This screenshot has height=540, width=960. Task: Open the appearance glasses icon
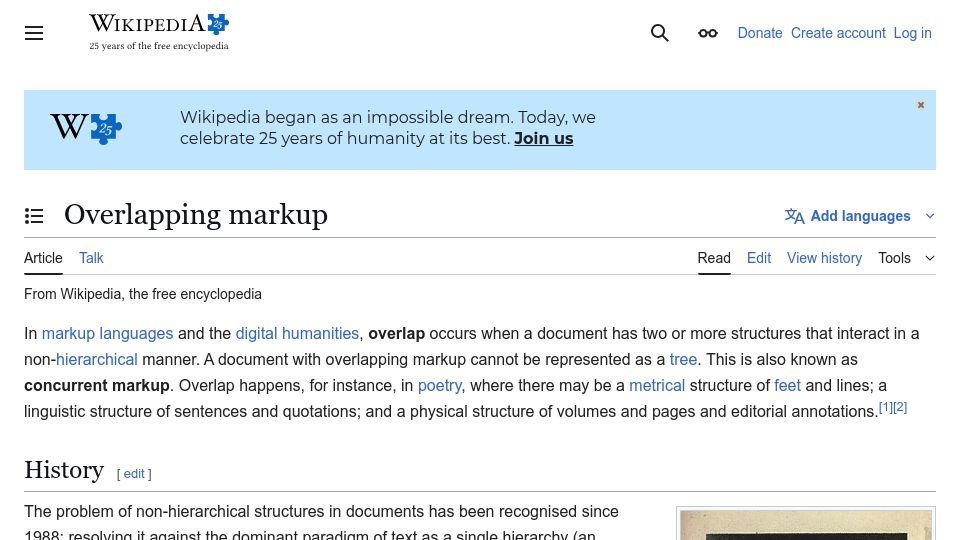tap(708, 33)
